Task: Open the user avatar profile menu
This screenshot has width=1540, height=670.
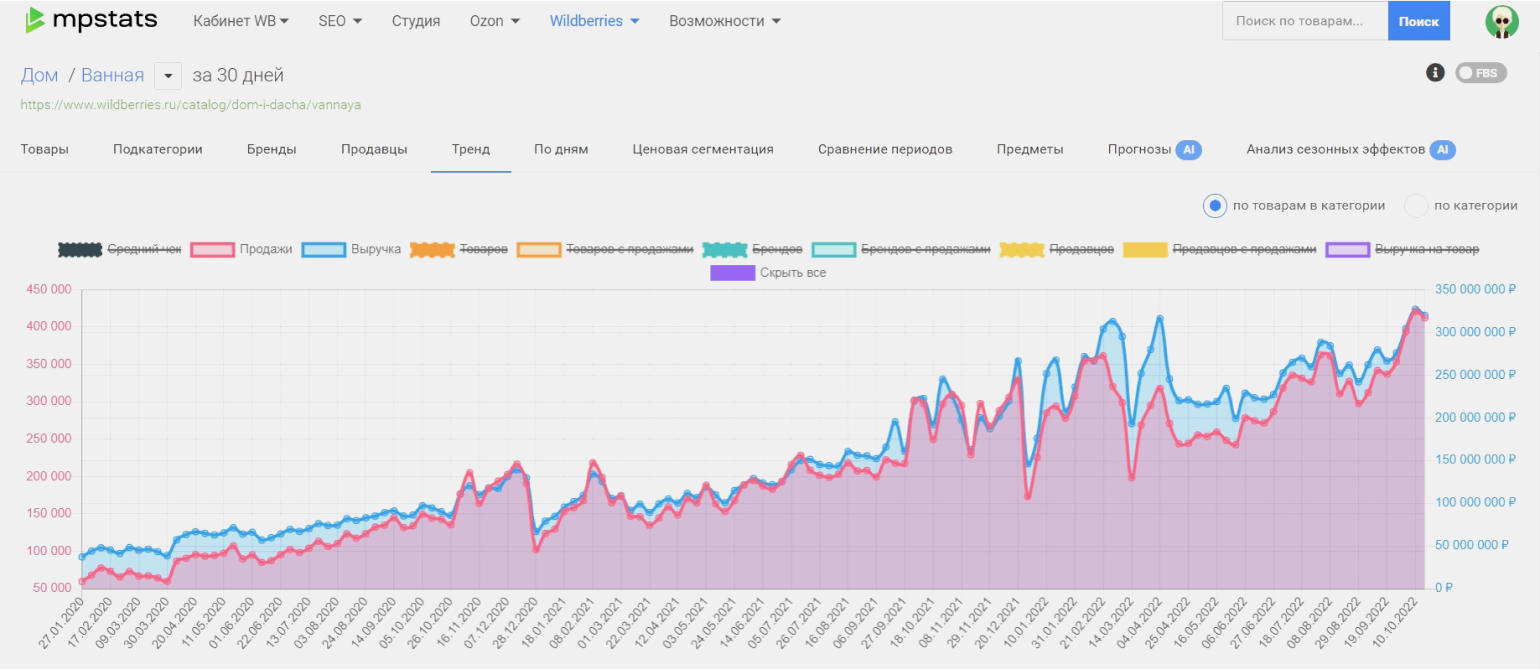Action: (x=1501, y=21)
